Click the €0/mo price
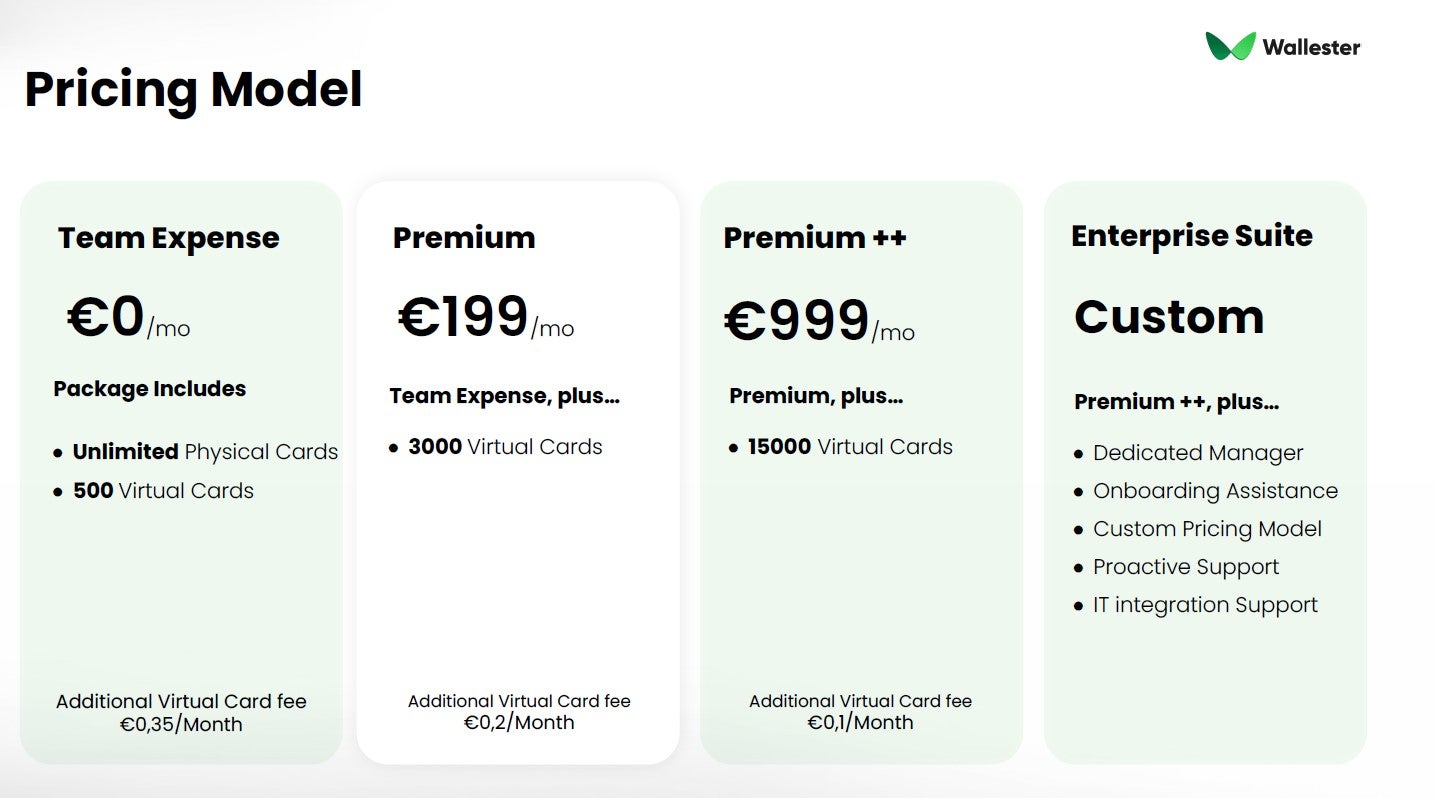This screenshot has width=1436, height=798. [x=127, y=318]
